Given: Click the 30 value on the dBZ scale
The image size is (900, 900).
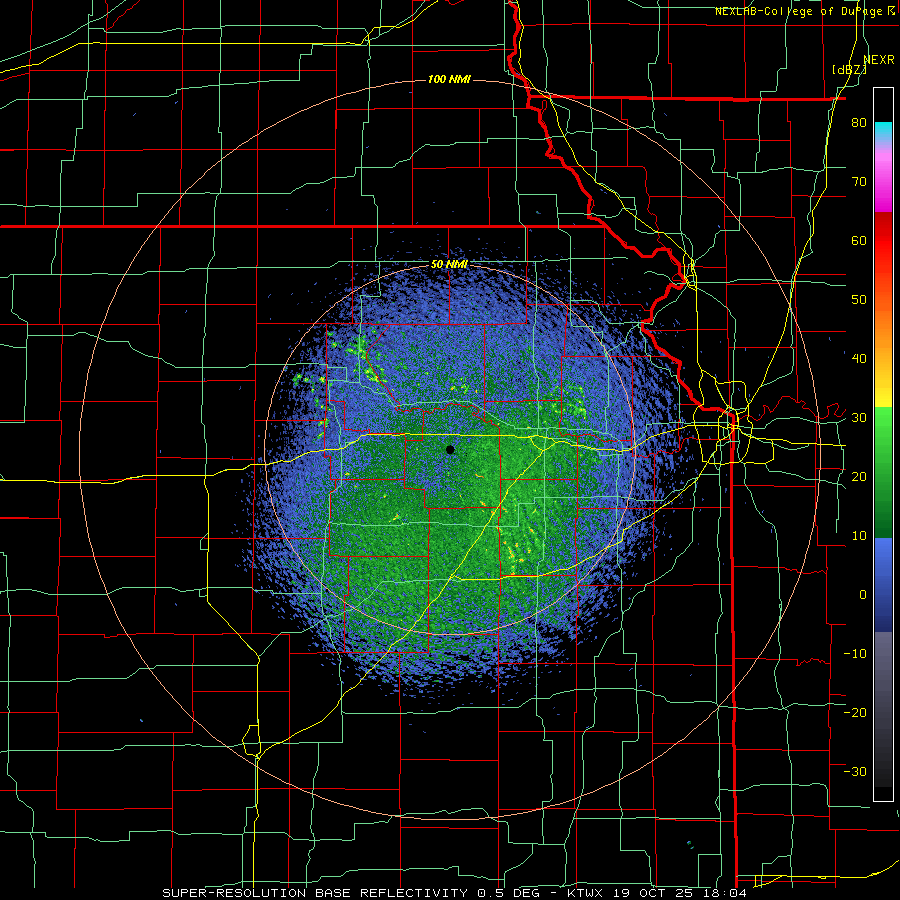Looking at the screenshot, I should click(859, 417).
